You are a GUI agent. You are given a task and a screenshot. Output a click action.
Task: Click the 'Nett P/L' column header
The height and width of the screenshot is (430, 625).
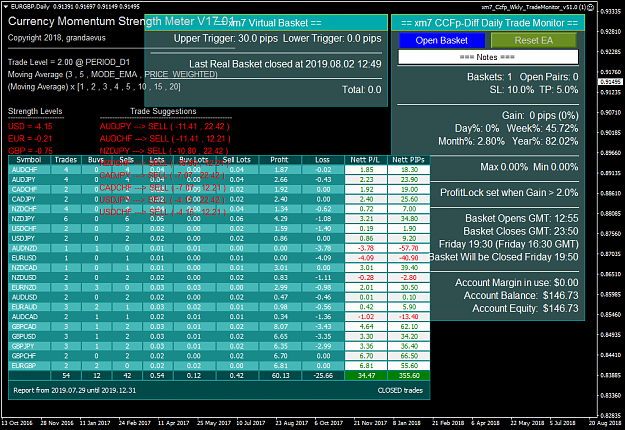[x=365, y=160]
